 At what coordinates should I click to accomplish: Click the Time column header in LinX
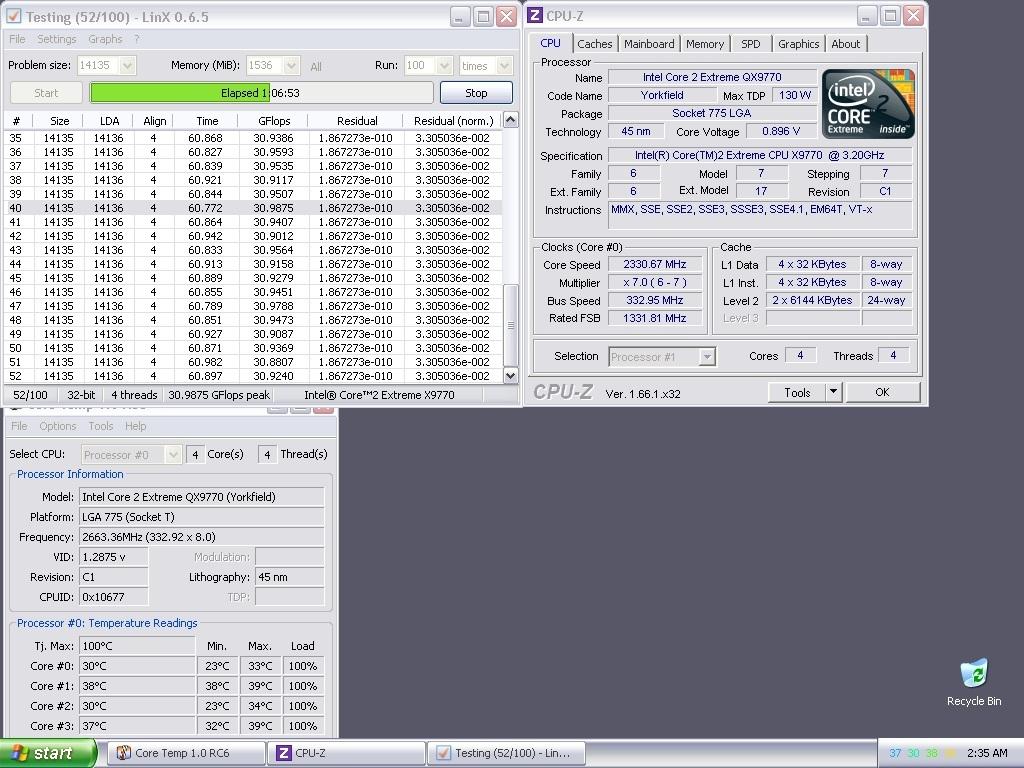[207, 121]
